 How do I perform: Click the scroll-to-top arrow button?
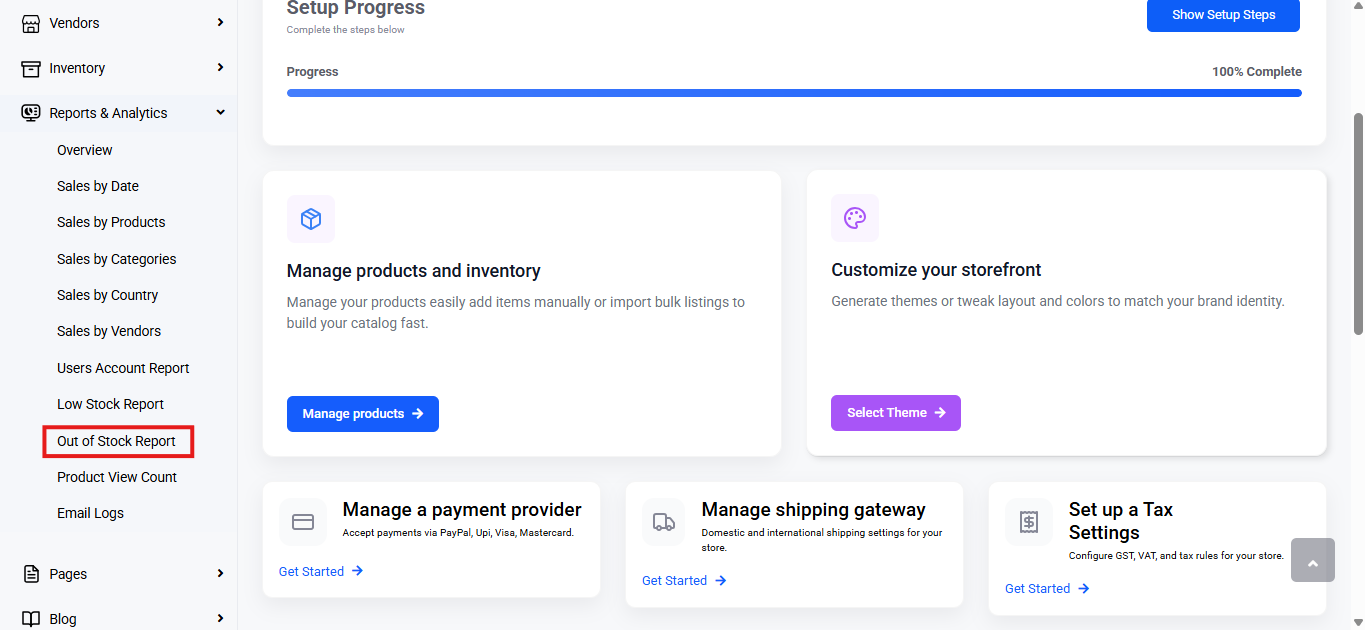click(1313, 560)
